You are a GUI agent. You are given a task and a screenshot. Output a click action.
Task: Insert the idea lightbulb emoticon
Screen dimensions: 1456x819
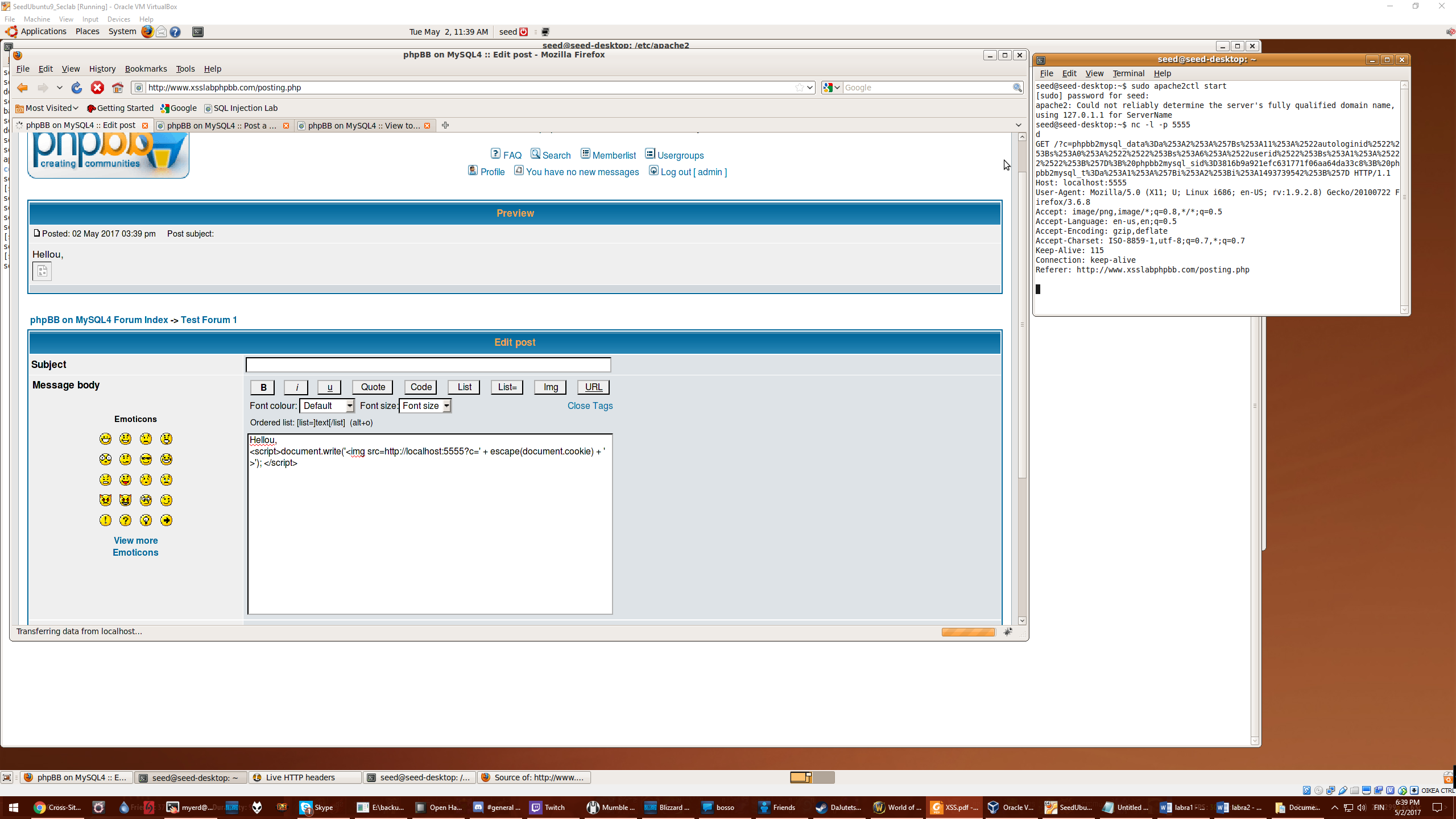[146, 520]
